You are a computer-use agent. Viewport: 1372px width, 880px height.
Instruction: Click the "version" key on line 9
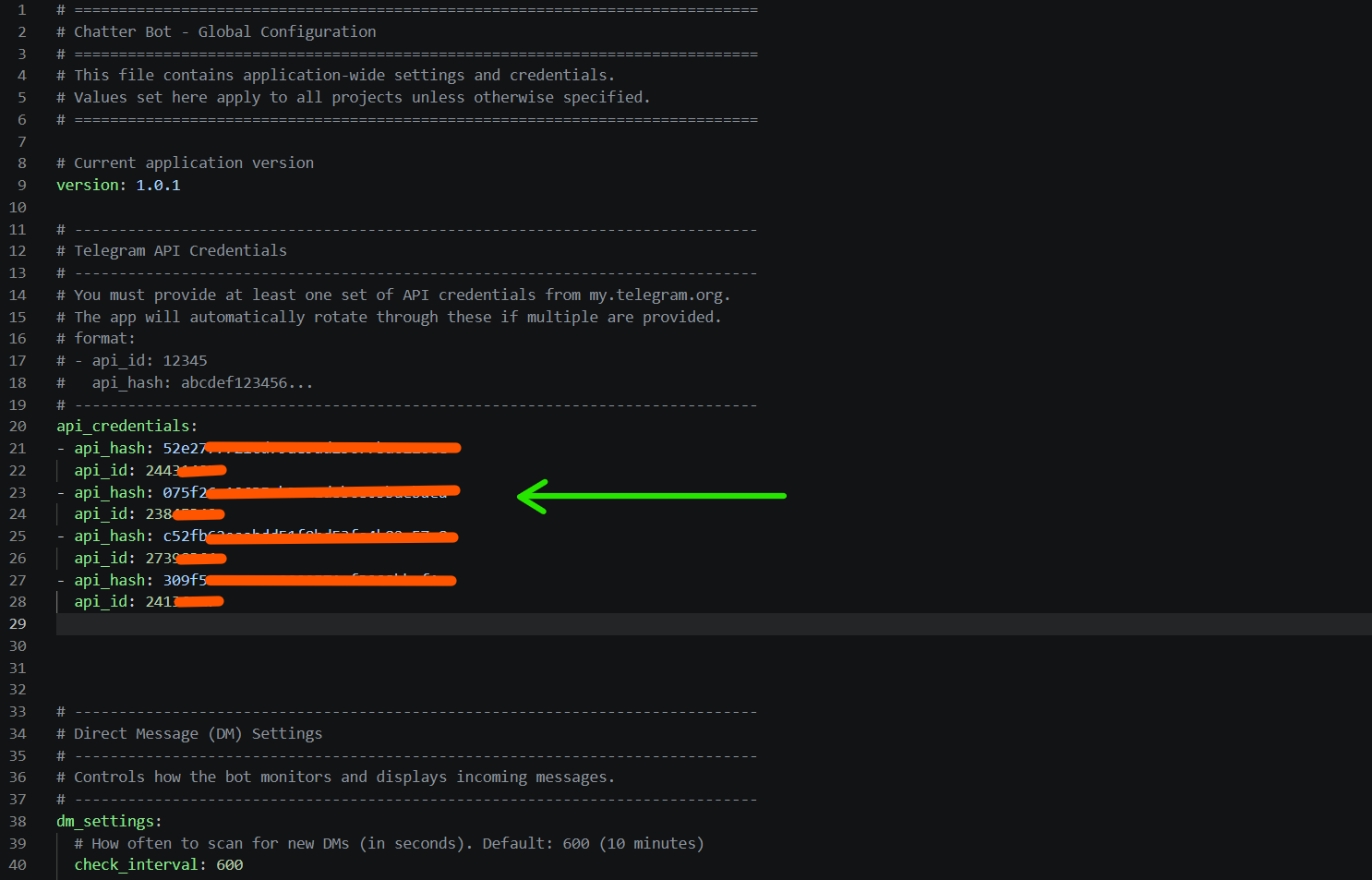[x=88, y=186]
